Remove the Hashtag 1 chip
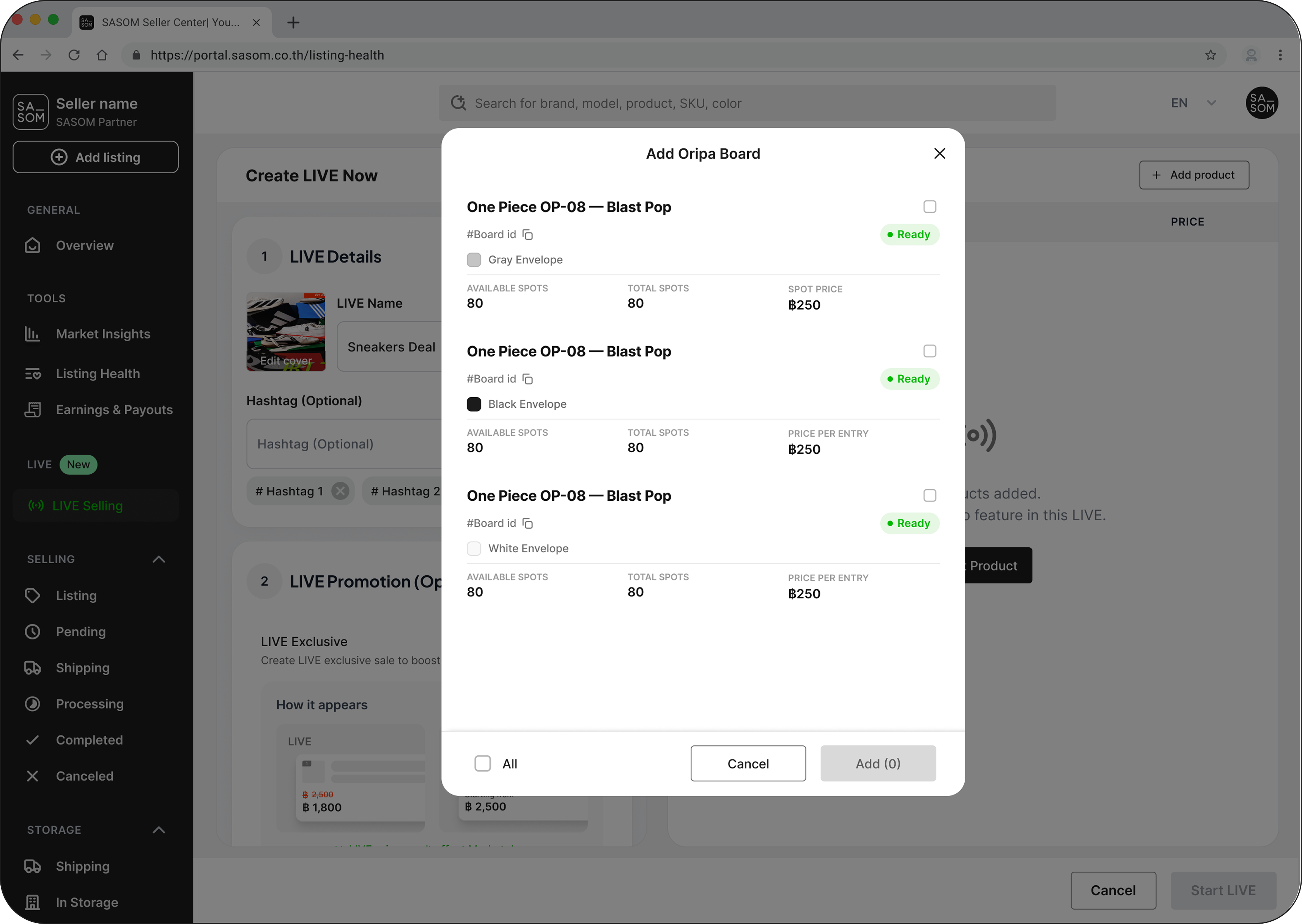This screenshot has width=1302, height=924. coord(340,491)
